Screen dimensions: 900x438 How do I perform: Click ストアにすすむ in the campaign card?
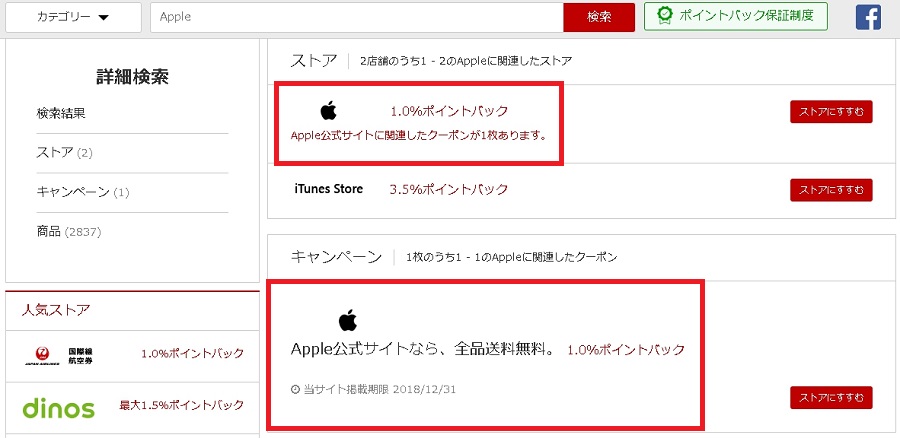[x=831, y=397]
